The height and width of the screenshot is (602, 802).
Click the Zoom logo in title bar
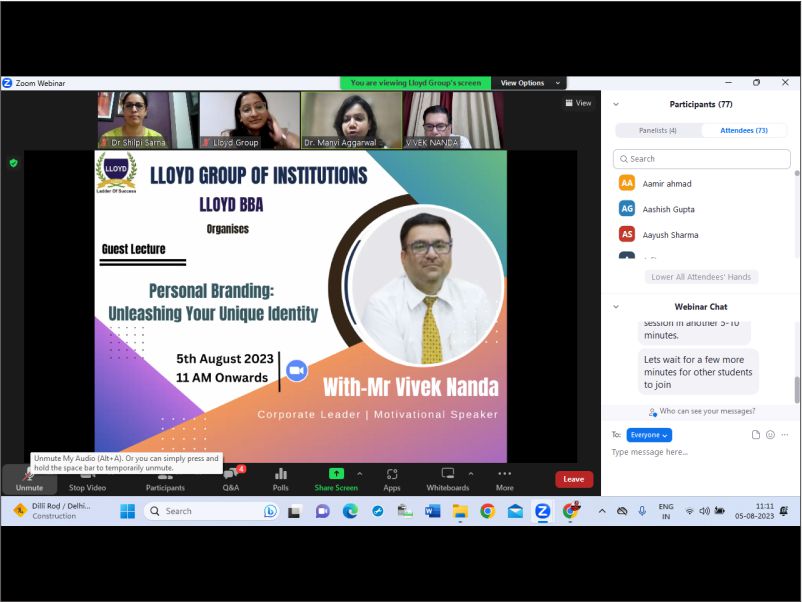(8, 83)
